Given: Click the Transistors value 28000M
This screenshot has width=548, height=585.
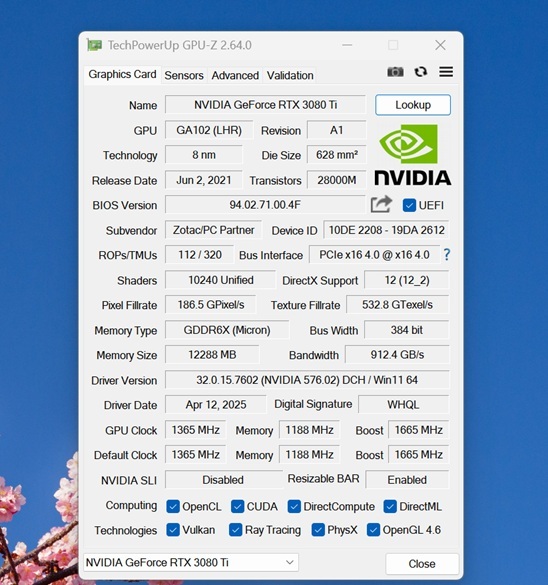Looking at the screenshot, I should click(x=336, y=180).
